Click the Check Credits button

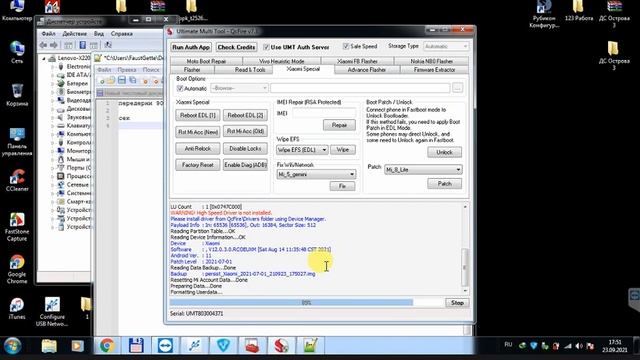click(236, 47)
